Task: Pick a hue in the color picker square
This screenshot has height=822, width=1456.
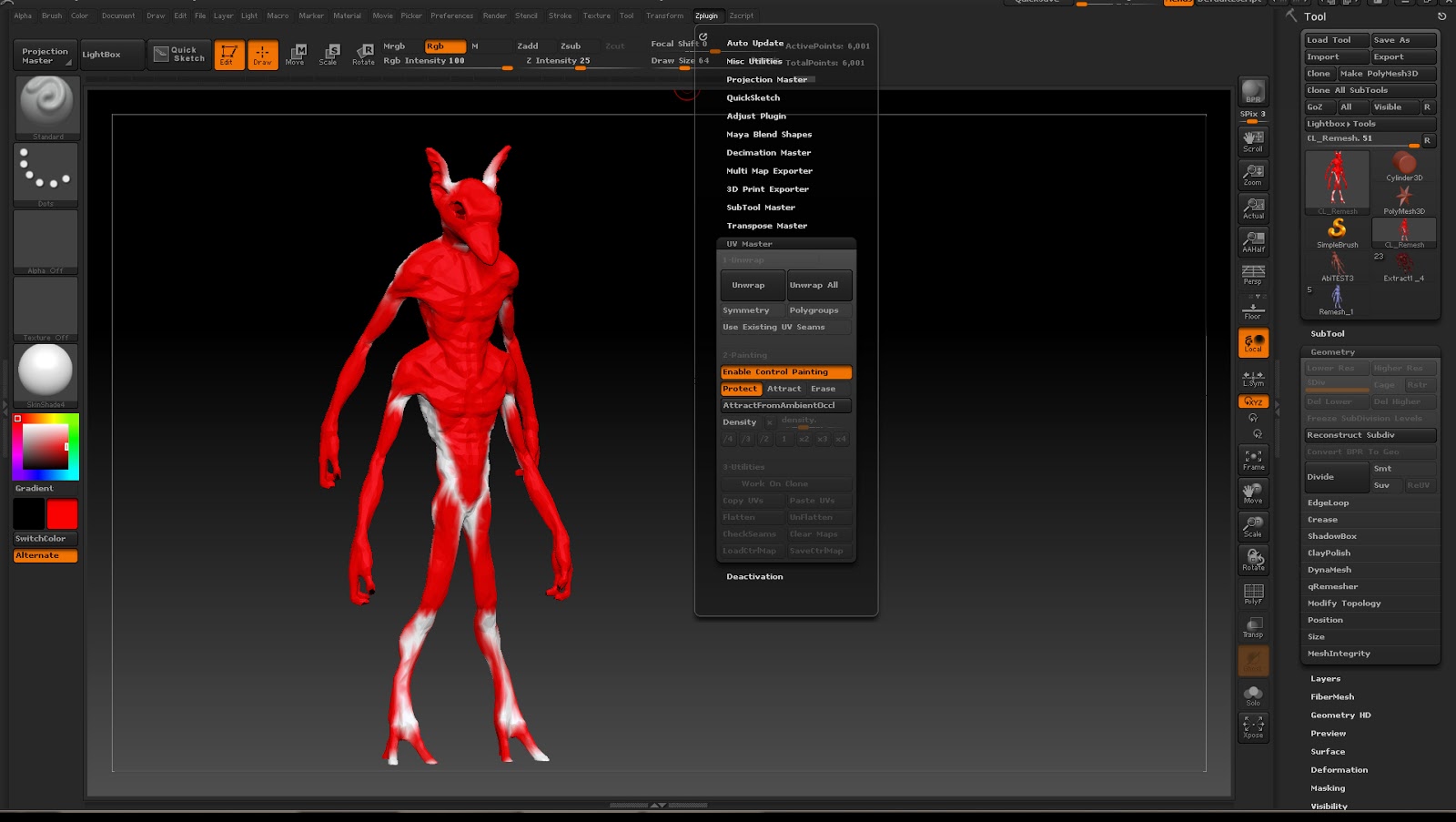Action: pyautogui.click(x=45, y=447)
